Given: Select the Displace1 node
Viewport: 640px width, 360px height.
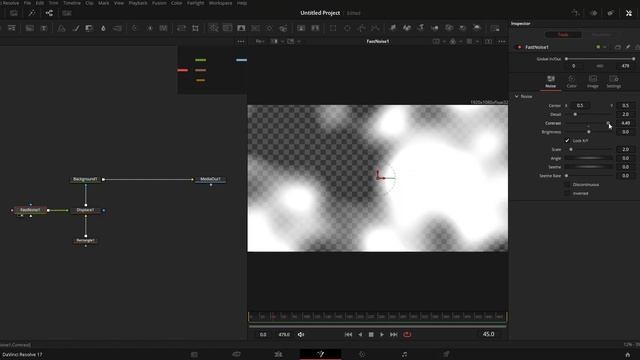Looking at the screenshot, I should (86, 210).
